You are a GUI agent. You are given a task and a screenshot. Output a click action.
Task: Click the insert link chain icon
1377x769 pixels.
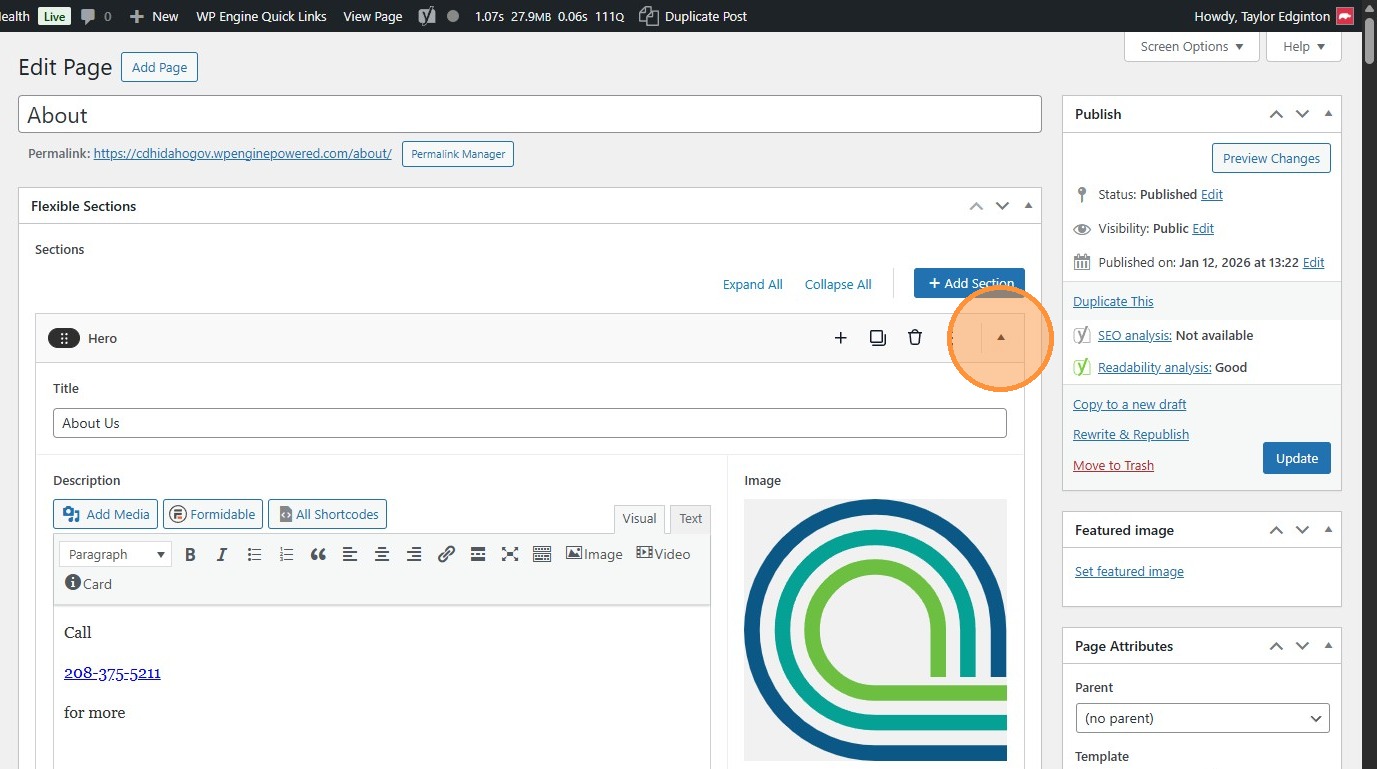(446, 554)
